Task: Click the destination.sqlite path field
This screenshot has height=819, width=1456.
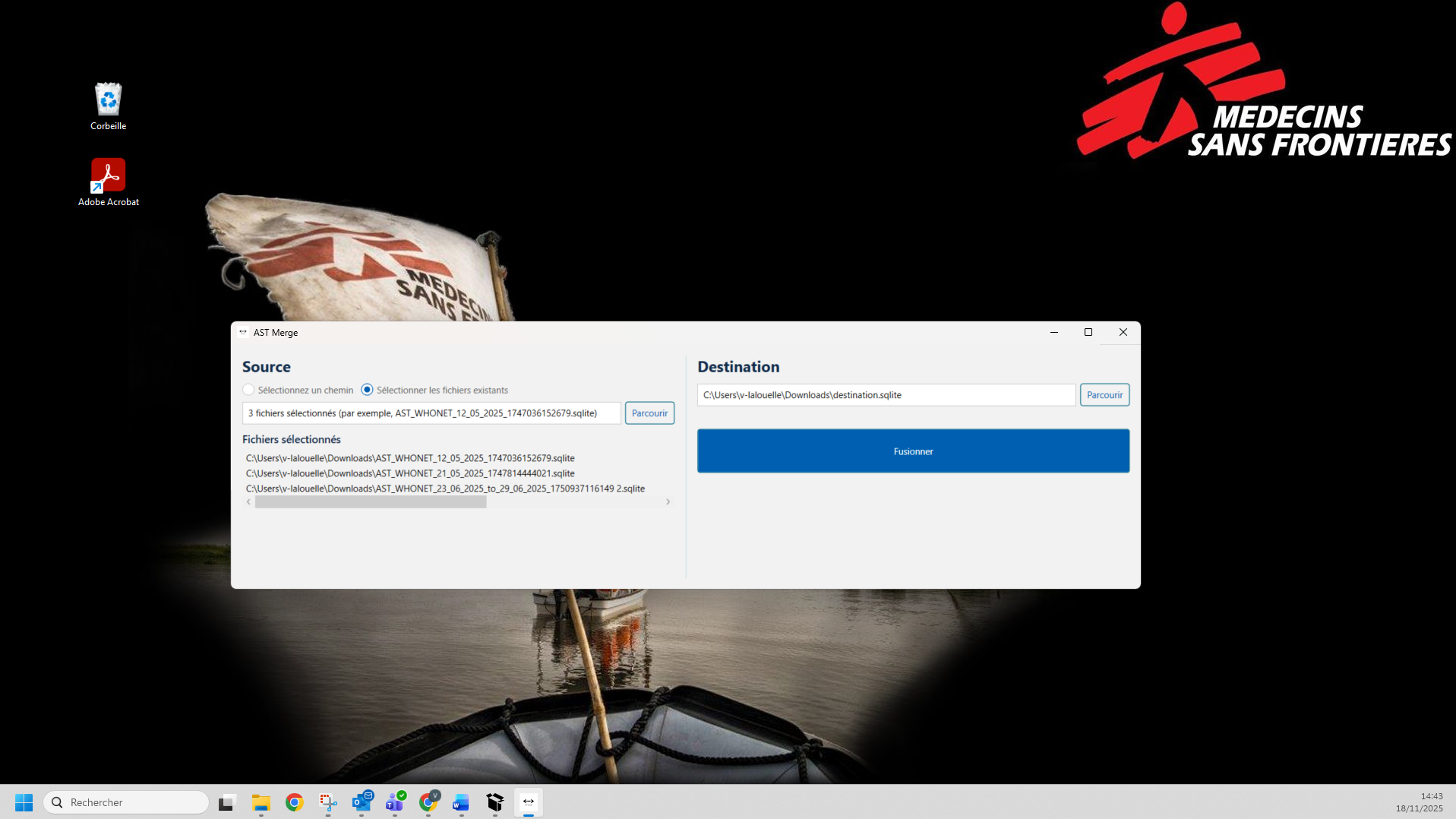Action: 886,395
